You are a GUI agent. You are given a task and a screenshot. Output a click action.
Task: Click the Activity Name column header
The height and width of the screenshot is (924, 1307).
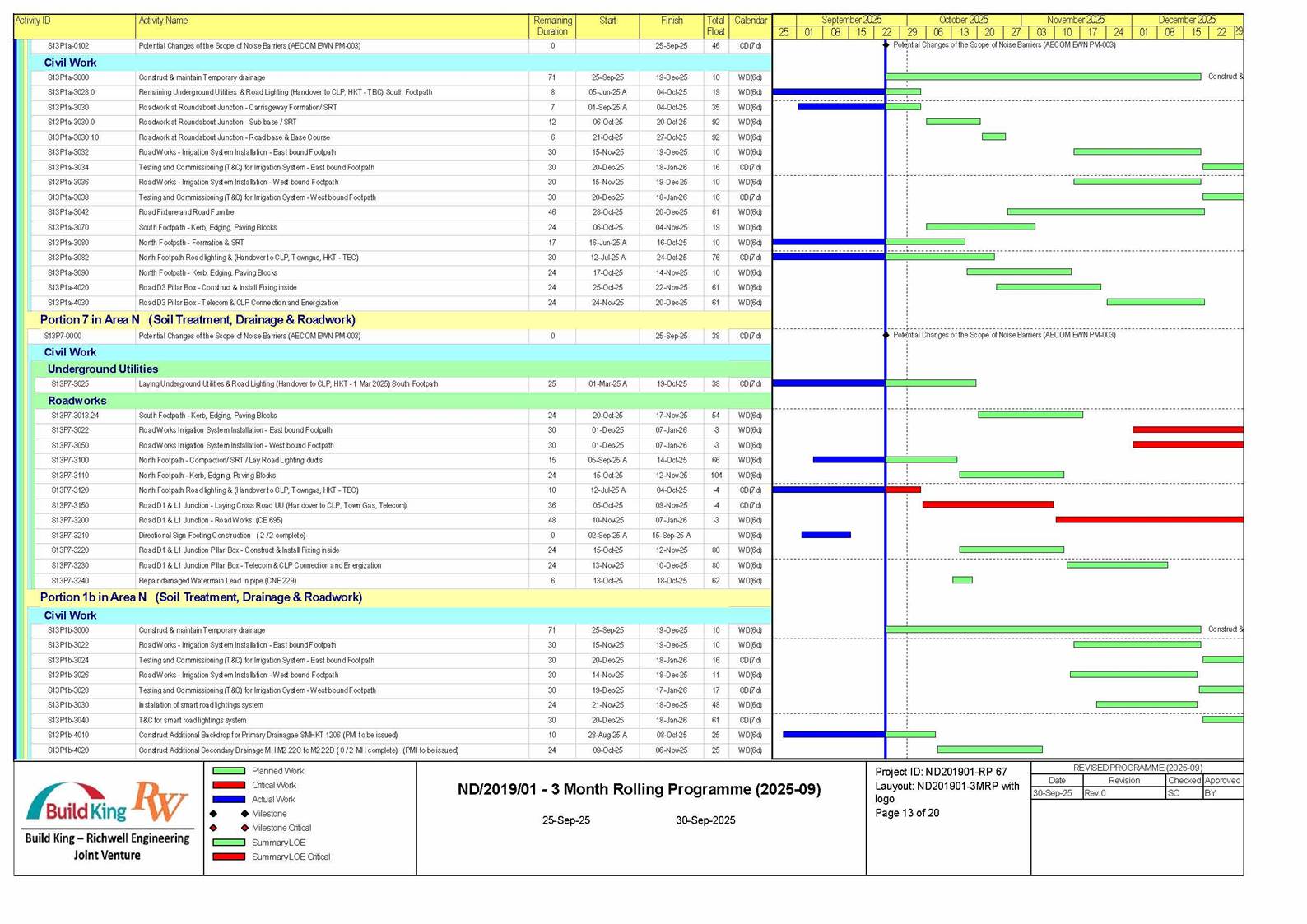pyautogui.click(x=163, y=21)
